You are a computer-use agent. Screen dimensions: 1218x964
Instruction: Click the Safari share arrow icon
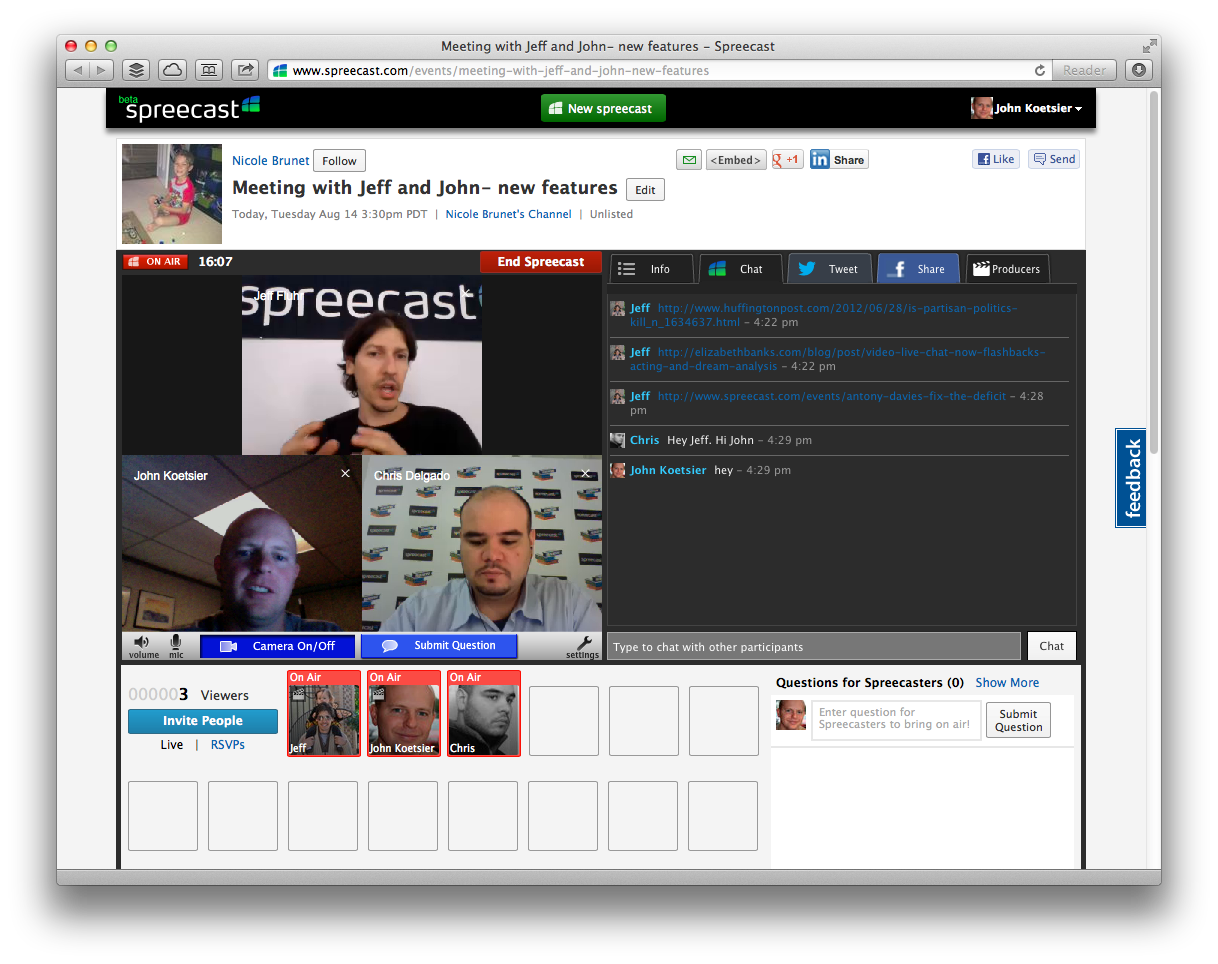point(245,71)
